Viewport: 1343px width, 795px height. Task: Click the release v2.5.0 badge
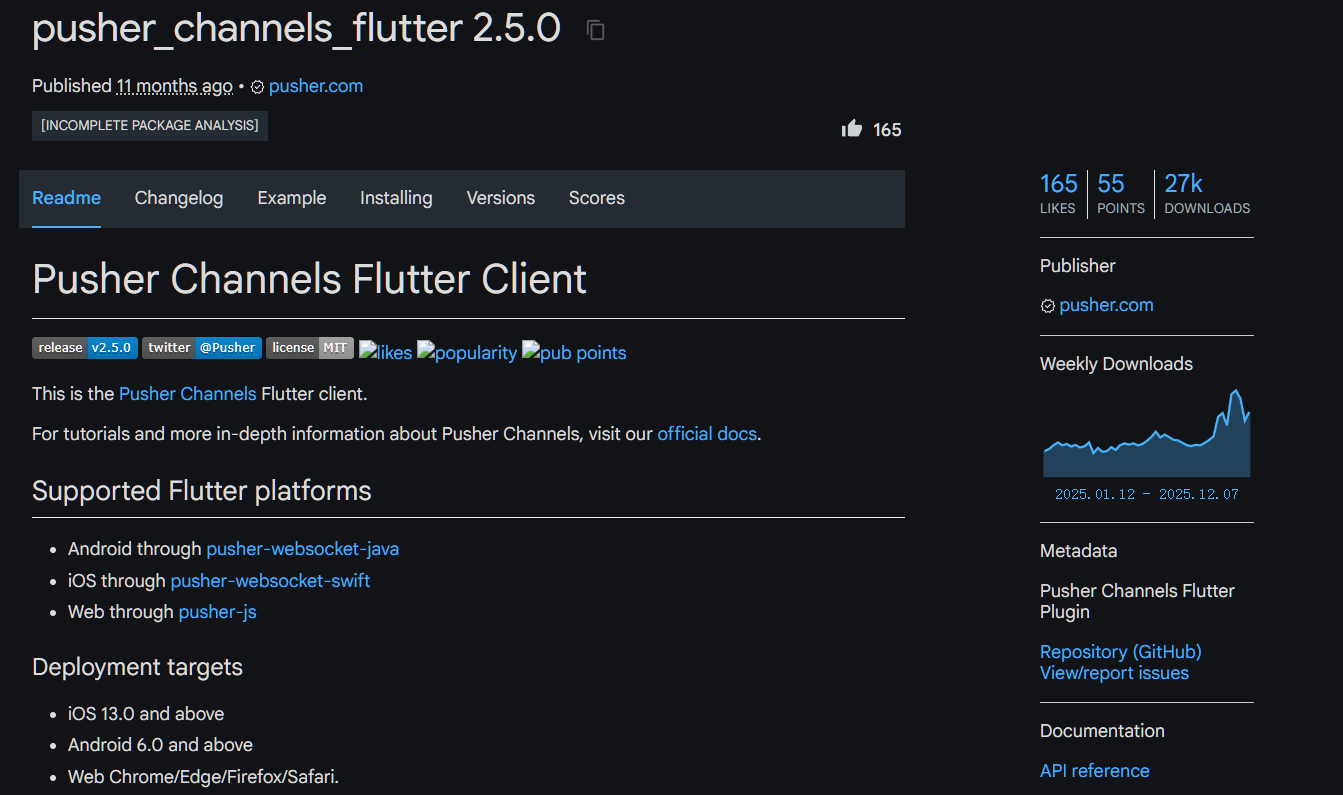click(85, 348)
